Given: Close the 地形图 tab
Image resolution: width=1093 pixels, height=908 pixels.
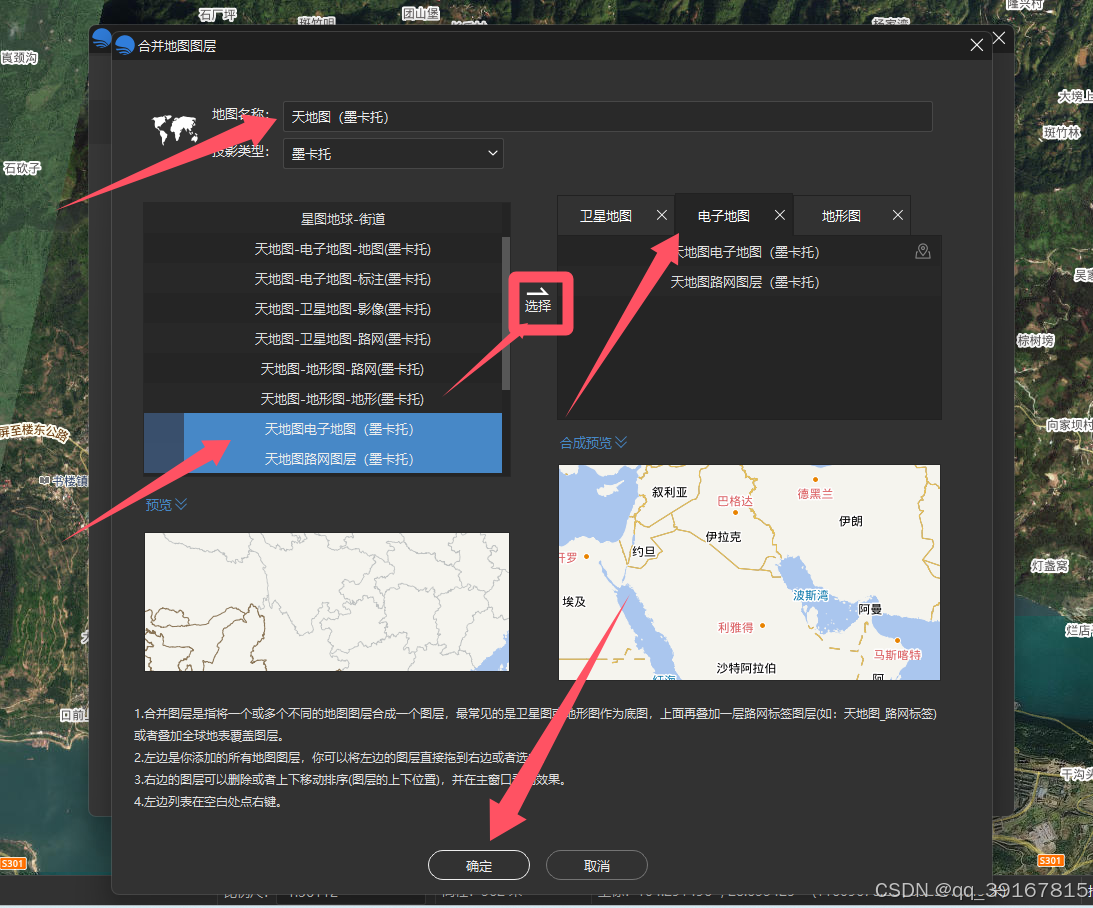Looking at the screenshot, I should coord(897,215).
